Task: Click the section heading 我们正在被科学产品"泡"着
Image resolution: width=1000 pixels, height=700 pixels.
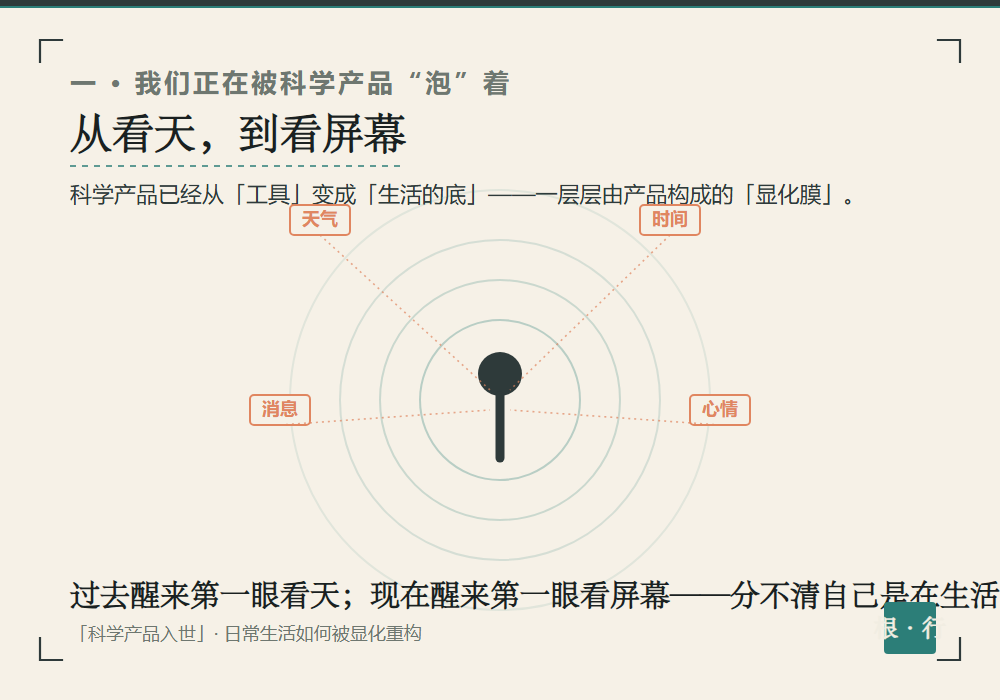Action: (x=290, y=84)
